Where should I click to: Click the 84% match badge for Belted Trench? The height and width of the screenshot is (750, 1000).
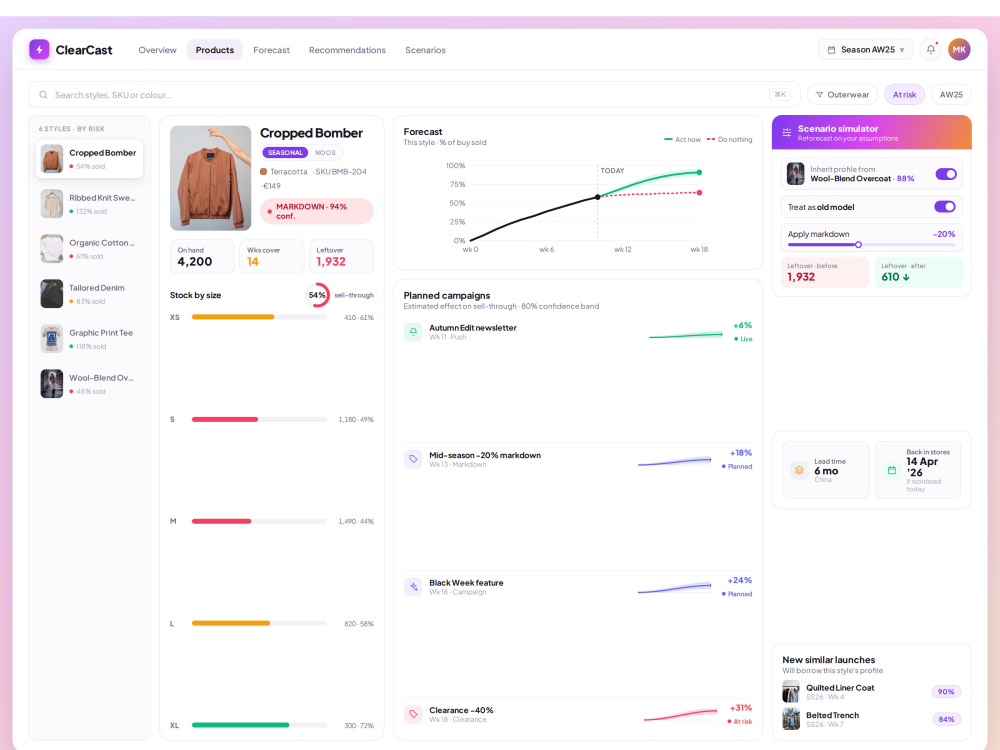(946, 719)
